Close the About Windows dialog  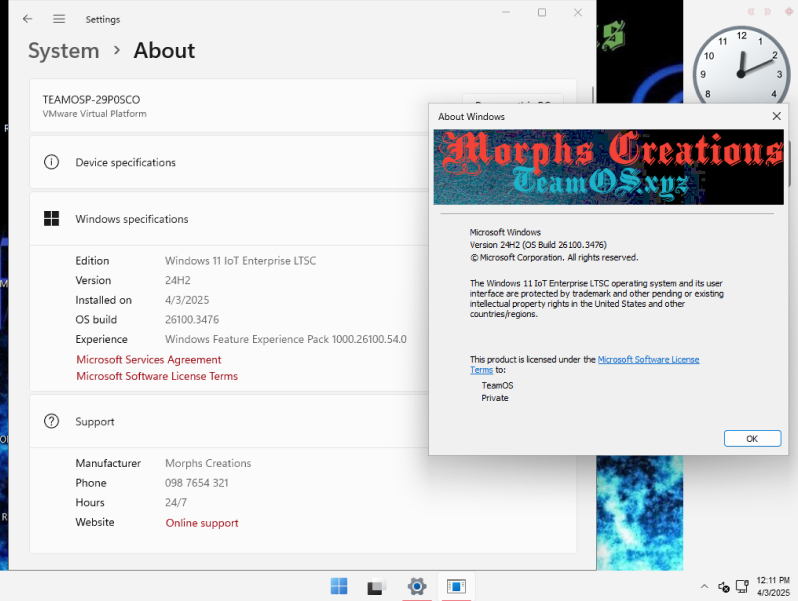coord(777,117)
